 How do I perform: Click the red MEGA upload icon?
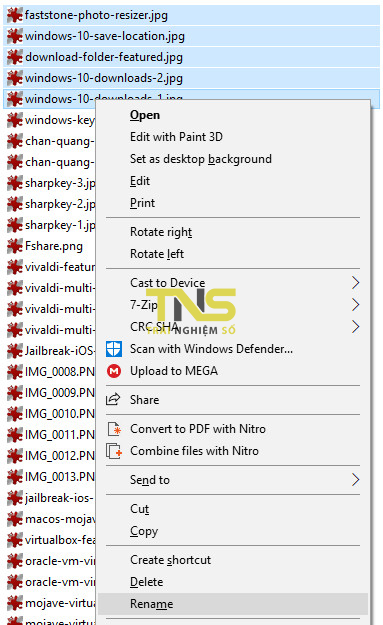(x=114, y=371)
